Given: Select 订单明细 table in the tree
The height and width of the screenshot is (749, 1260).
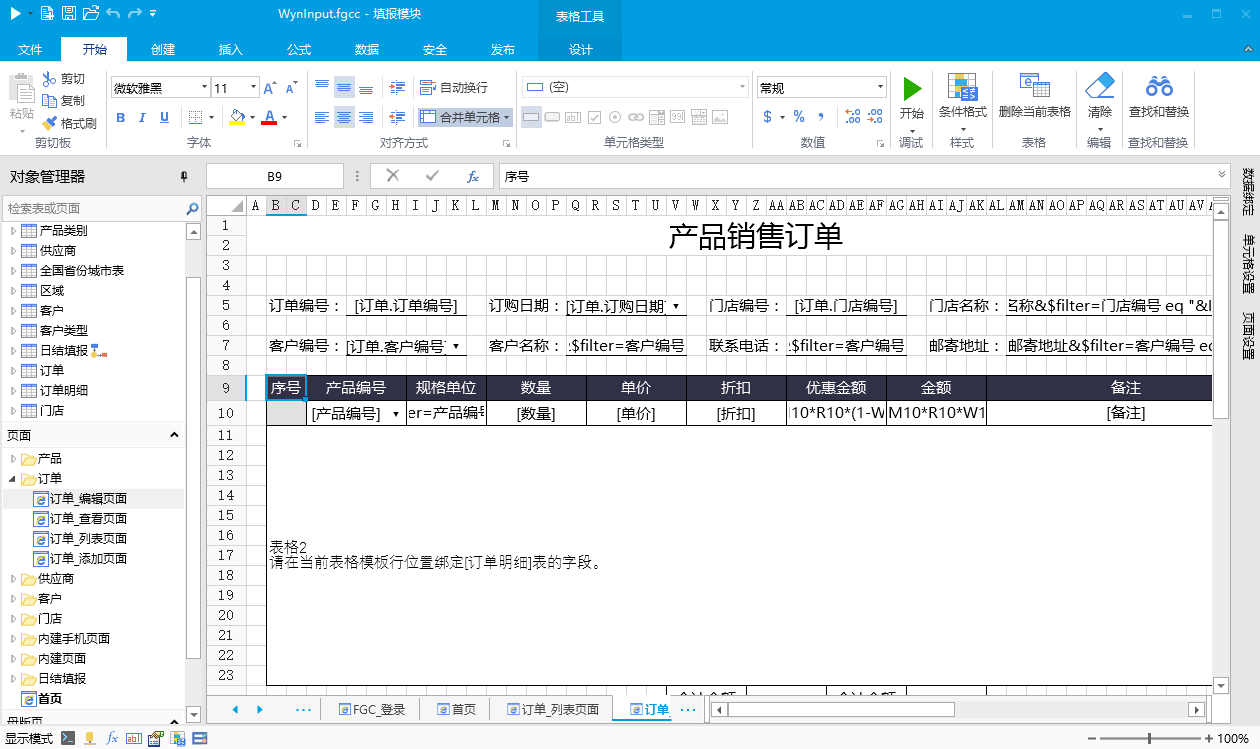Looking at the screenshot, I should (64, 391).
